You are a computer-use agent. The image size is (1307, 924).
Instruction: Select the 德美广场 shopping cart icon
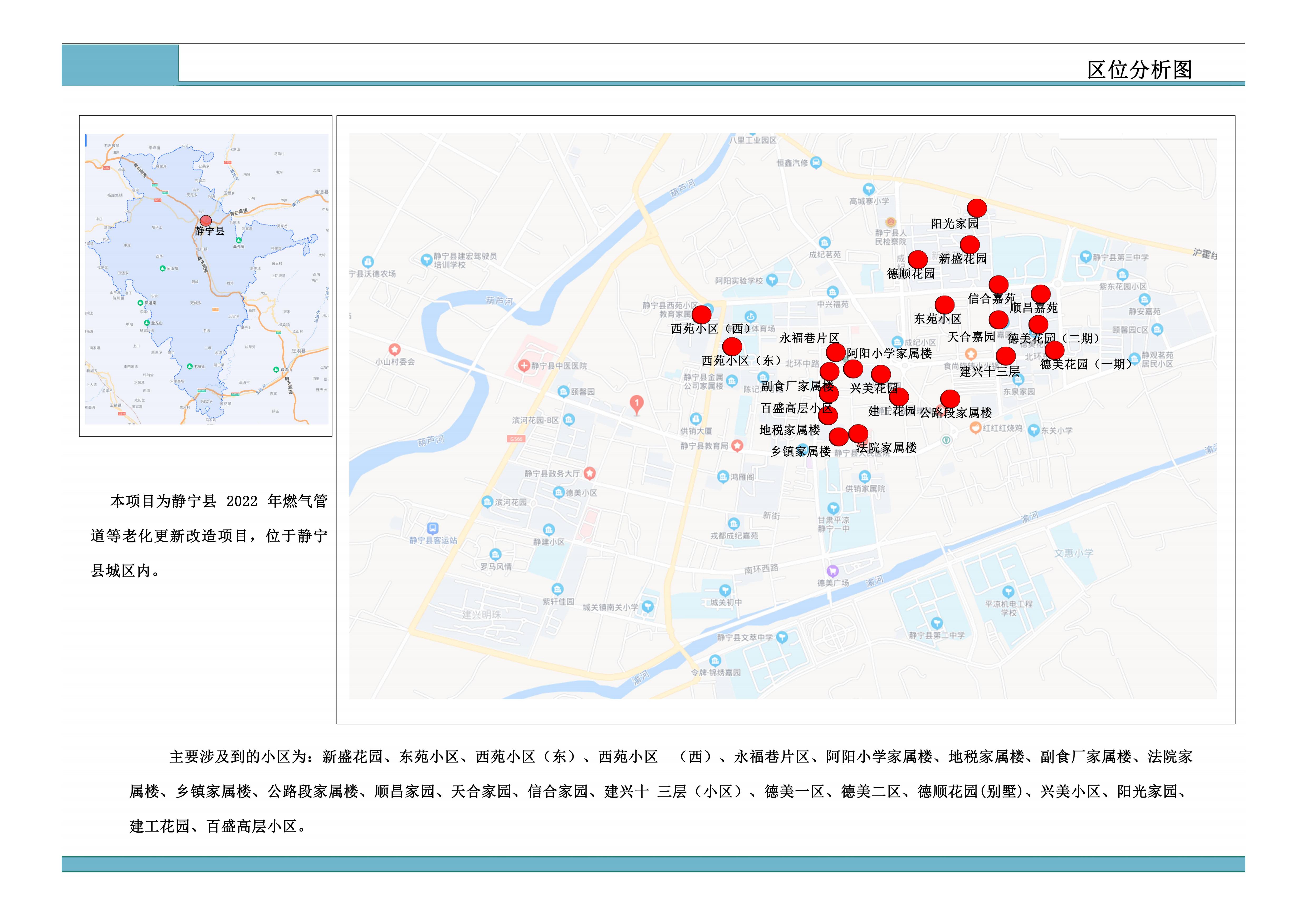tap(832, 571)
